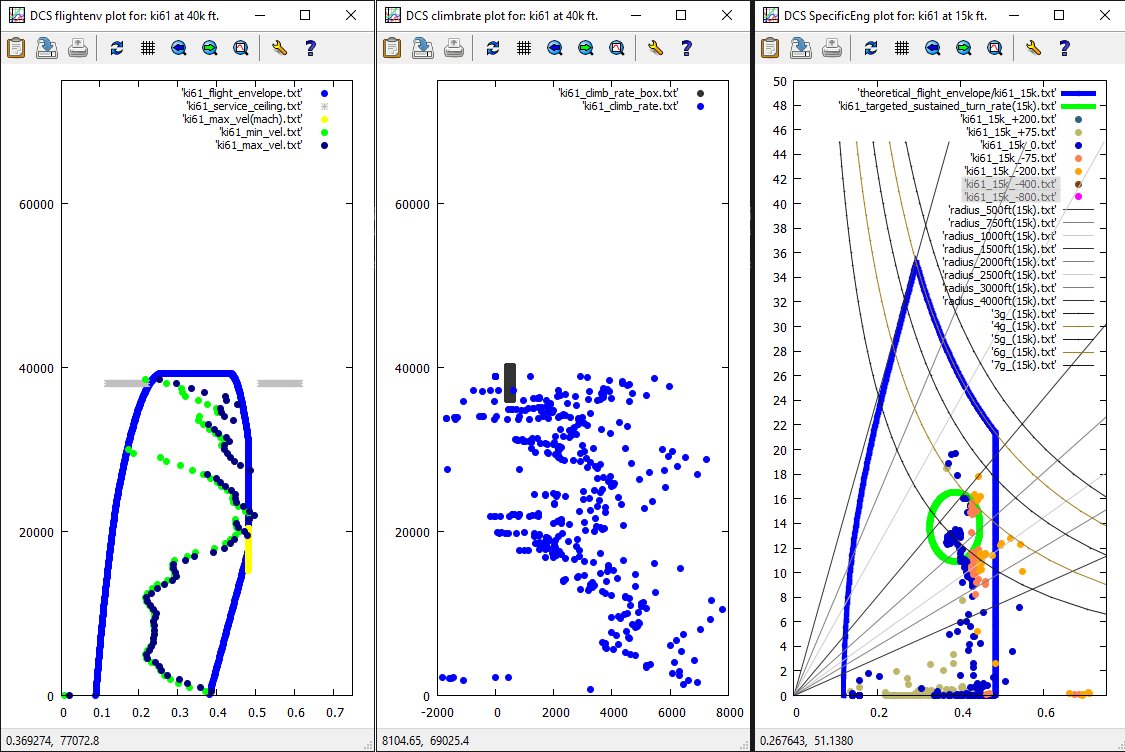Click the 'radius_500ft(15k).txt' legend label
The height and width of the screenshot is (752, 1125).
click(x=1001, y=210)
